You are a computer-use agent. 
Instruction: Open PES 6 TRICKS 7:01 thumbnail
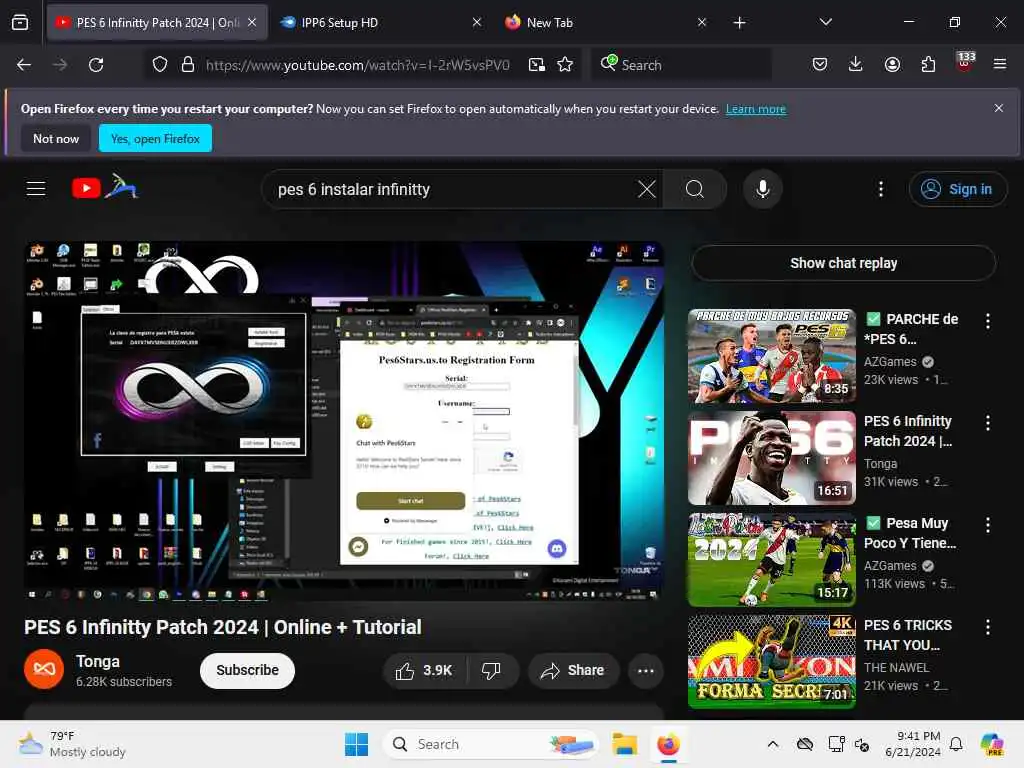coord(772,662)
